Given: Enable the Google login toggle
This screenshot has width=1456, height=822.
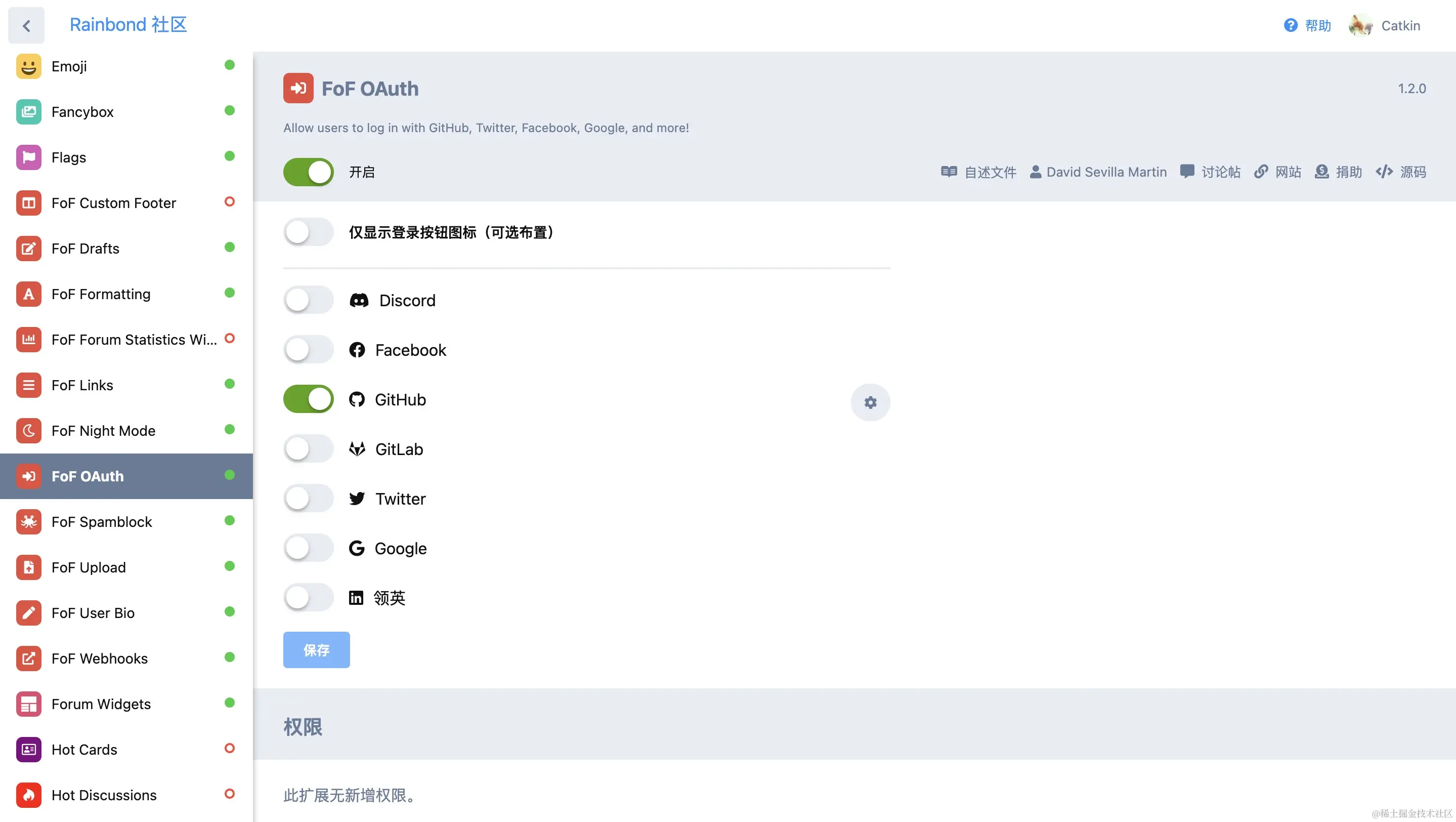Looking at the screenshot, I should [308, 548].
